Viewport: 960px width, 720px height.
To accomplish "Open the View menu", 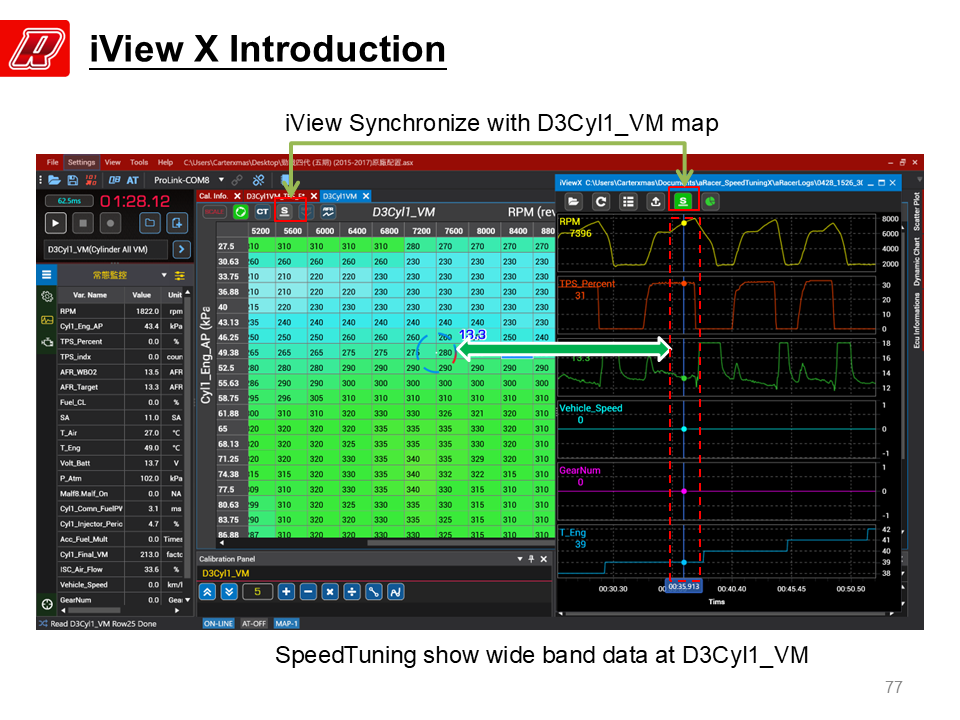I will pos(113,162).
